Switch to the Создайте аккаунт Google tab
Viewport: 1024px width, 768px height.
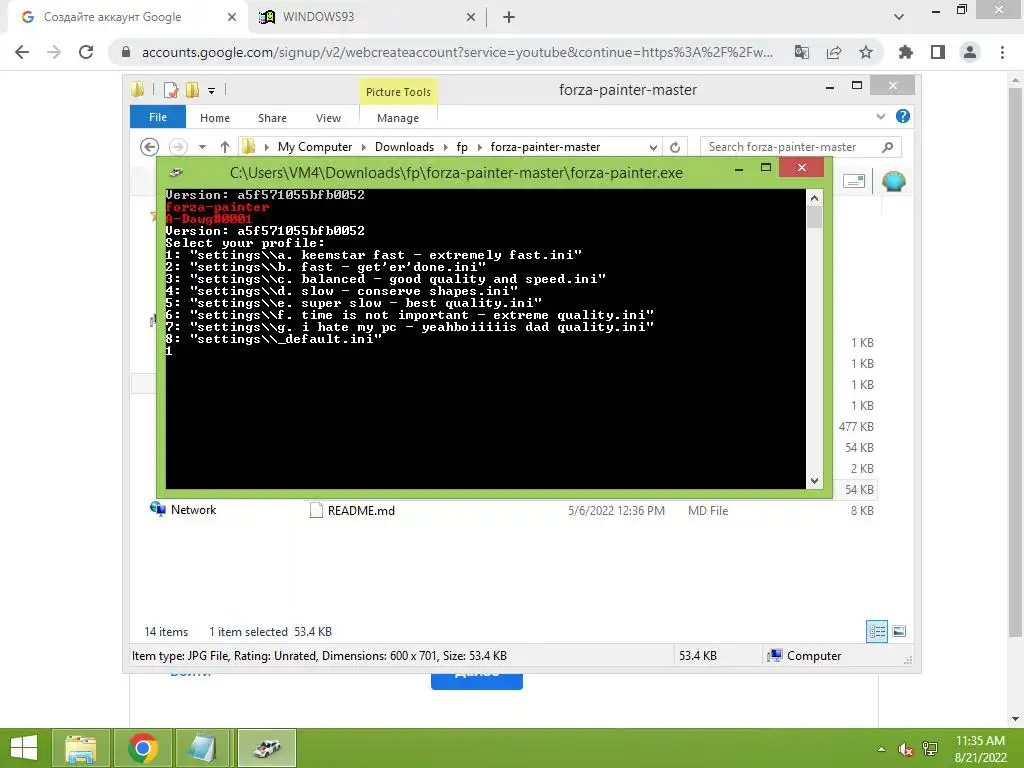(128, 17)
